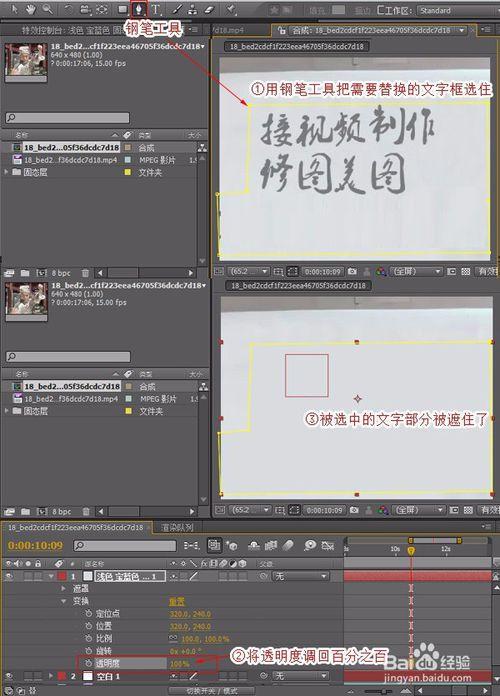
Task: Open the composition name dropdown in viewer tab
Action: (x=462, y=30)
